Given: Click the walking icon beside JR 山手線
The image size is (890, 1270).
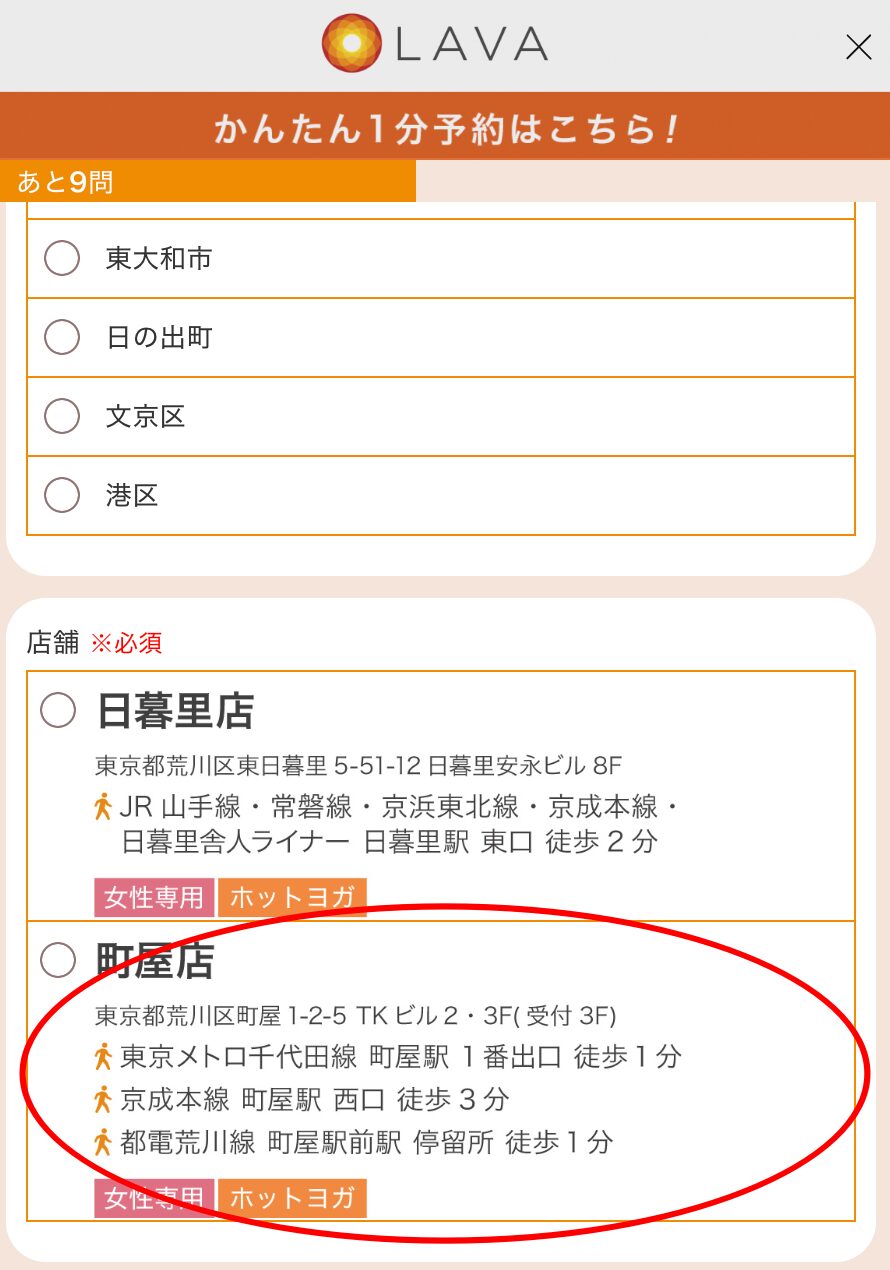Looking at the screenshot, I should 102,806.
